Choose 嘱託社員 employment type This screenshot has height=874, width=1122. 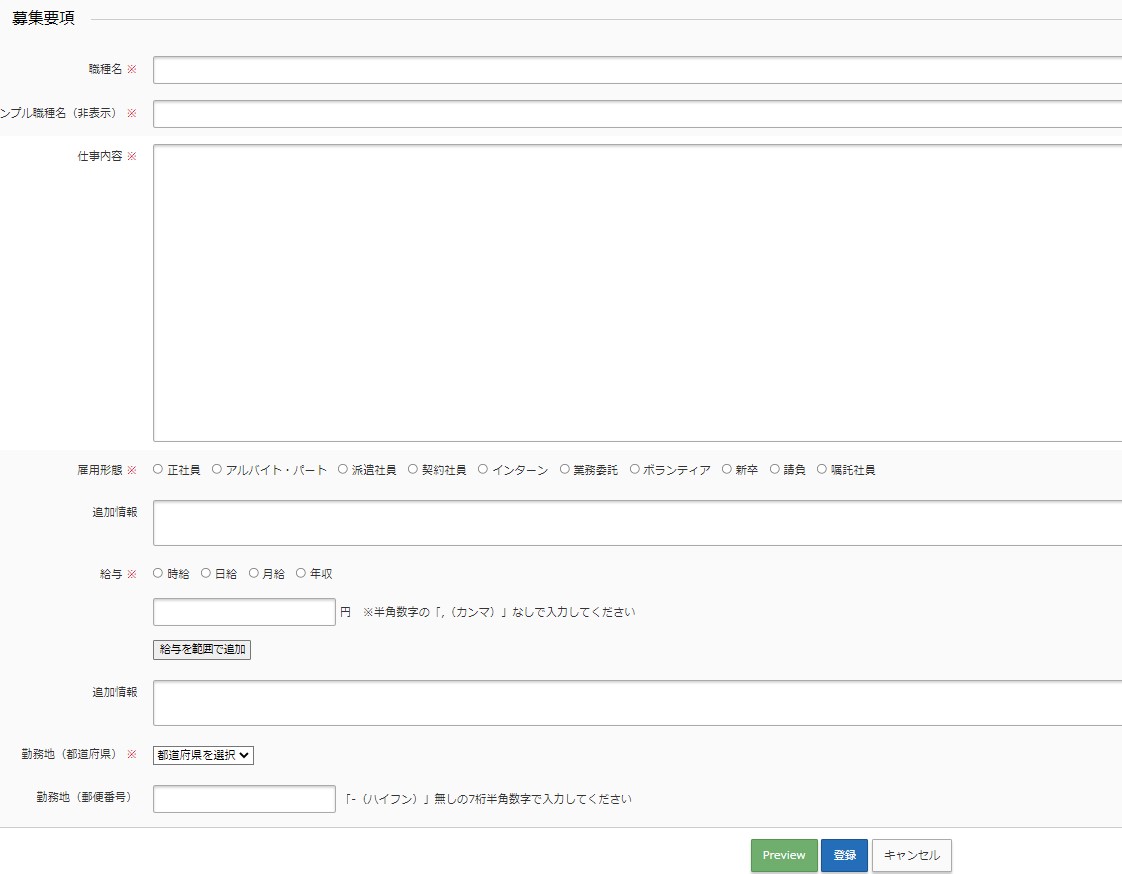click(x=823, y=469)
